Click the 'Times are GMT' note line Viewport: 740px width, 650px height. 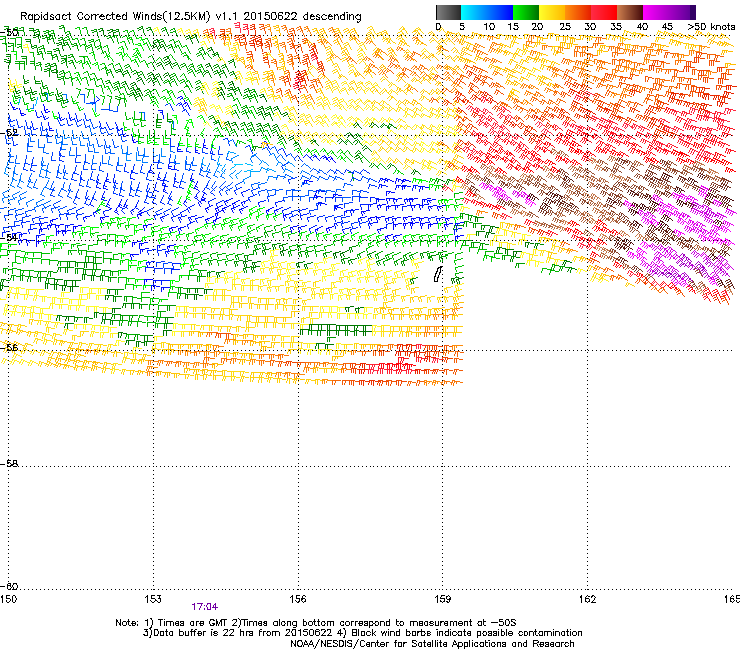pyautogui.click(x=316, y=623)
